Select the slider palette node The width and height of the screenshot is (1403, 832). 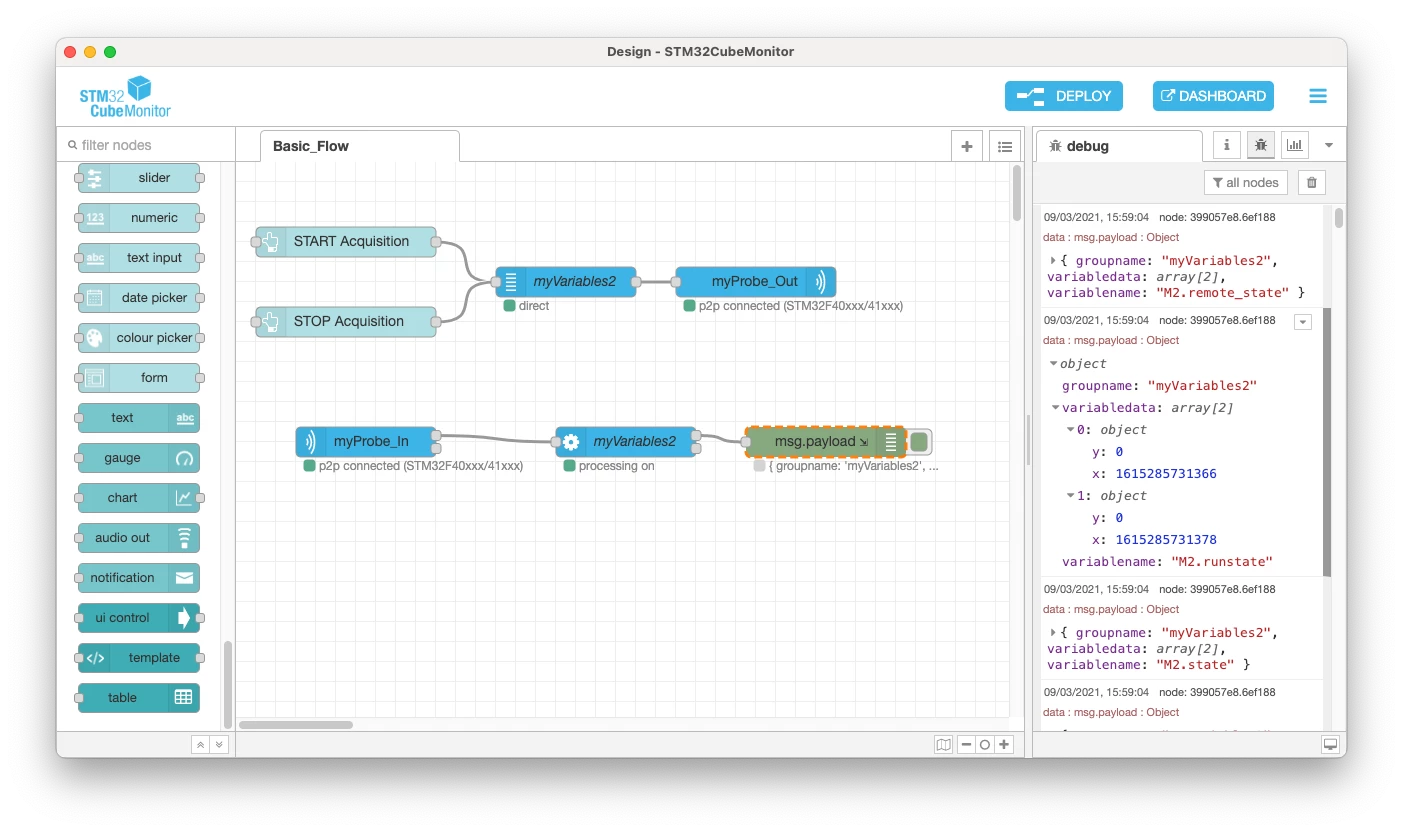[x=139, y=178]
